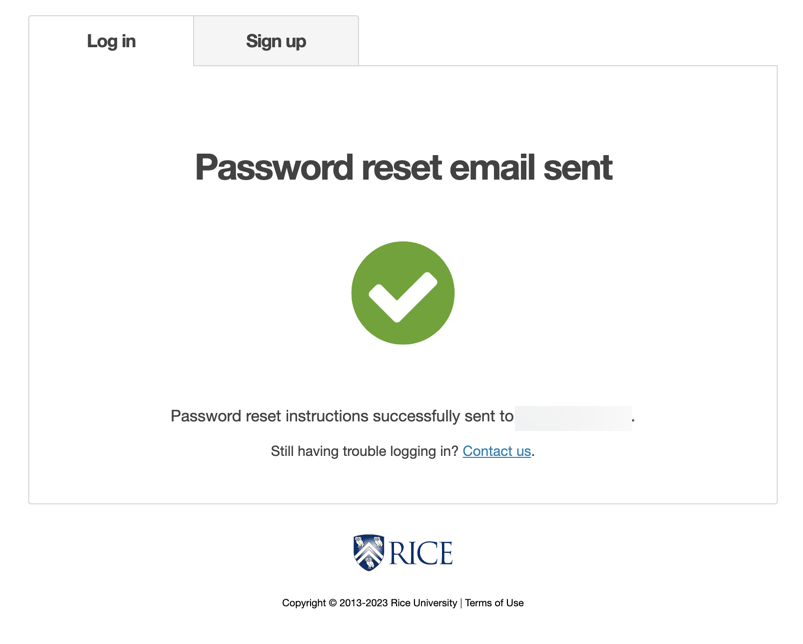Image resolution: width=803 pixels, height=644 pixels.
Task: Click inside the main white content card
Action: [x=402, y=220]
